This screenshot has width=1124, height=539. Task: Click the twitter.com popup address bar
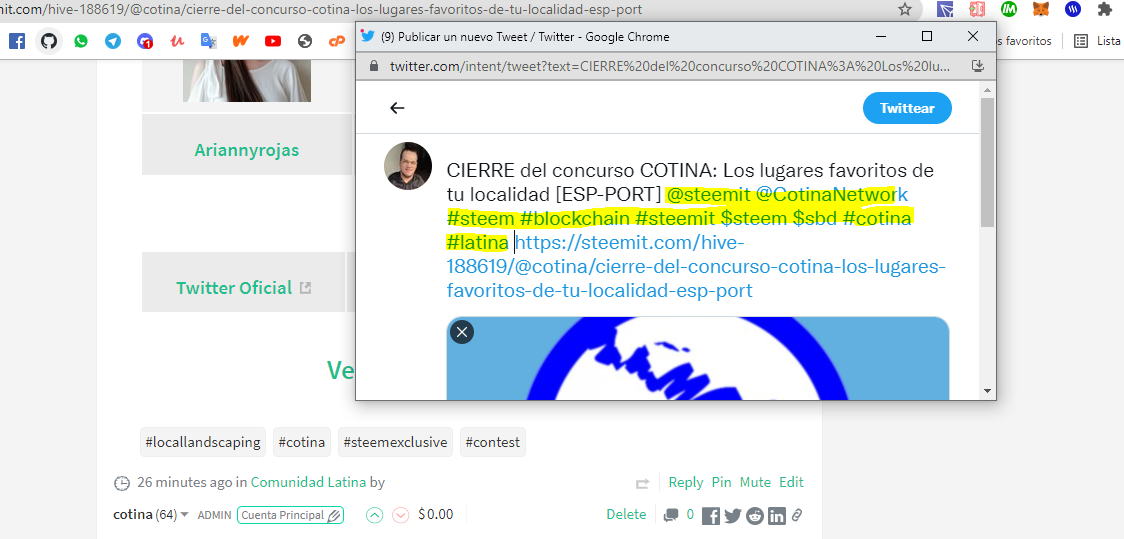point(670,66)
